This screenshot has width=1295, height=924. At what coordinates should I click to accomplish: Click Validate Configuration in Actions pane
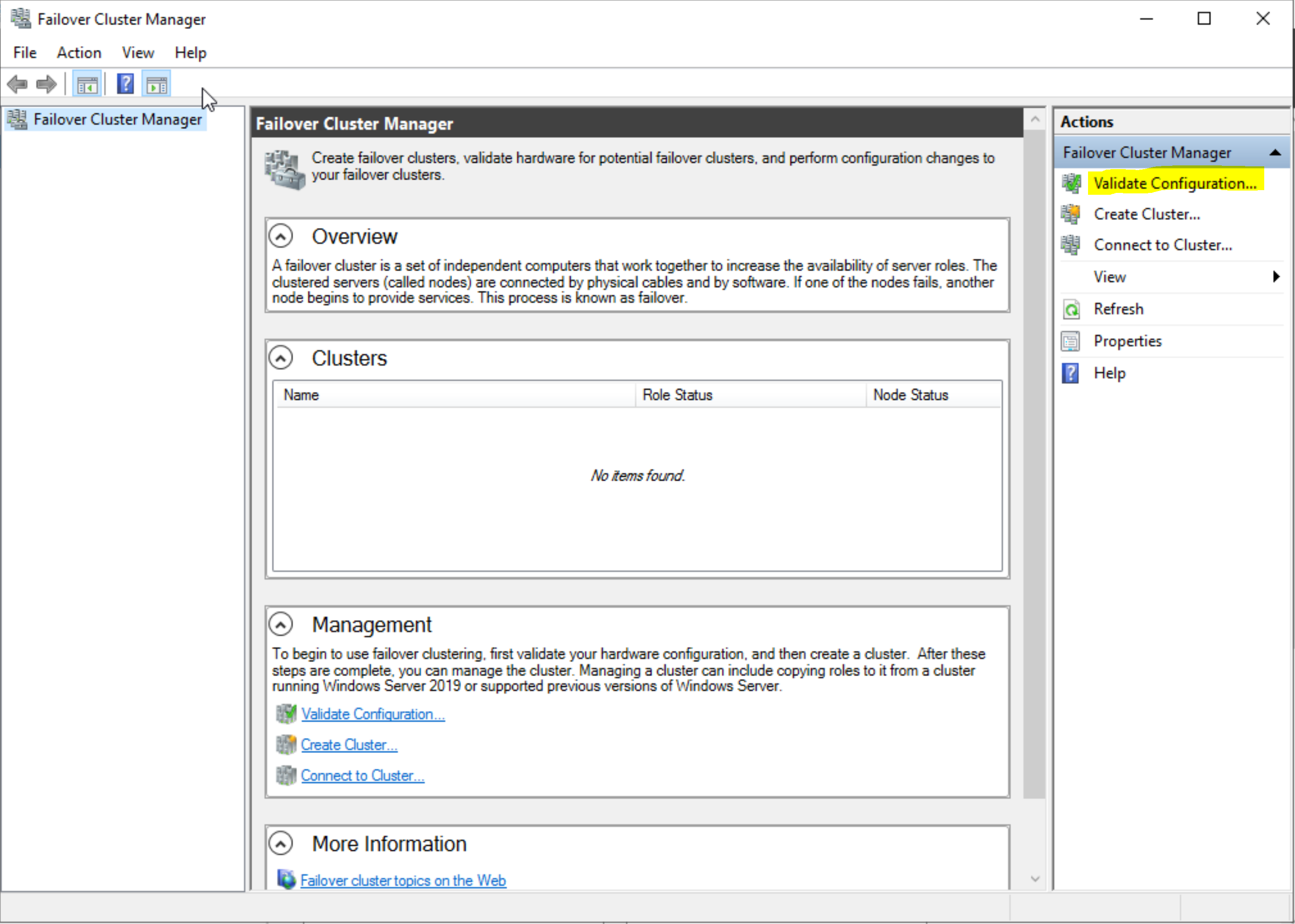1176,183
